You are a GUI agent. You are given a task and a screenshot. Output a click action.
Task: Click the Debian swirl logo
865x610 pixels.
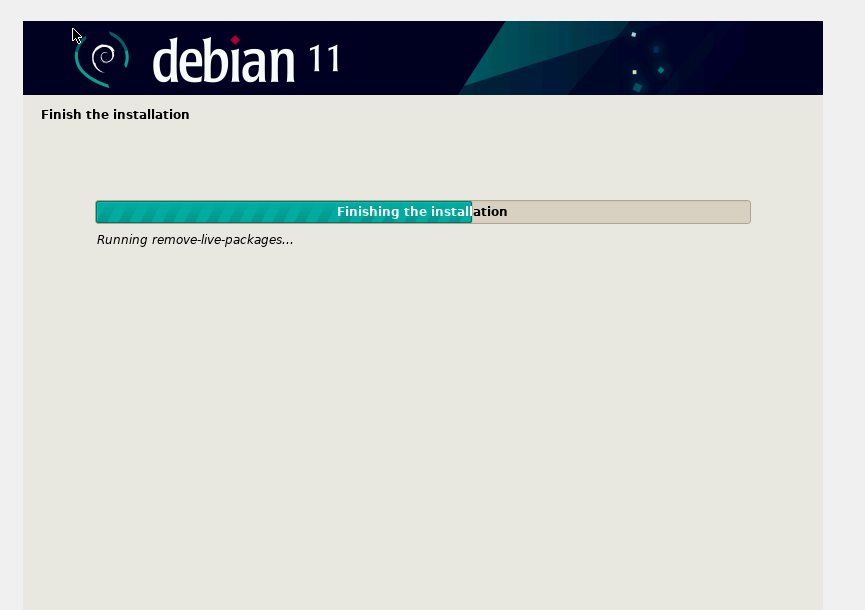(102, 59)
